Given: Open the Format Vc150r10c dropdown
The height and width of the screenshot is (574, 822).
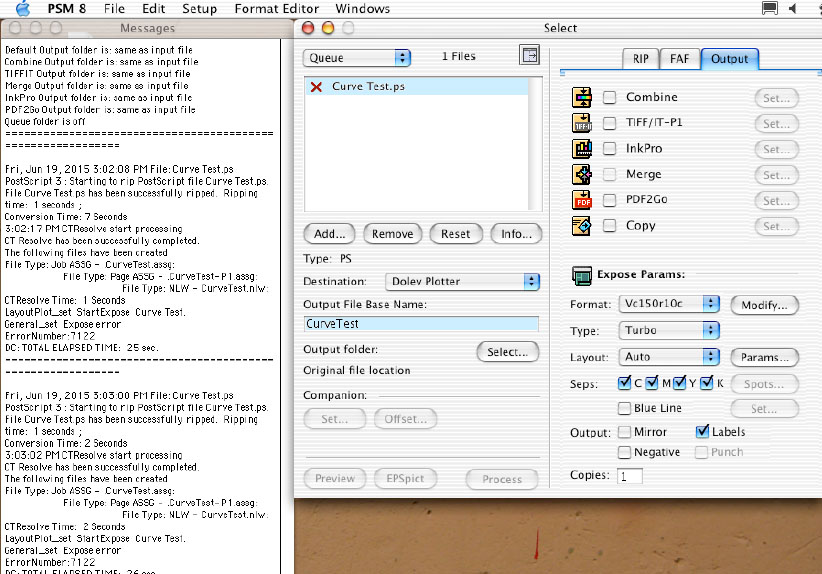Looking at the screenshot, I should tap(669, 304).
